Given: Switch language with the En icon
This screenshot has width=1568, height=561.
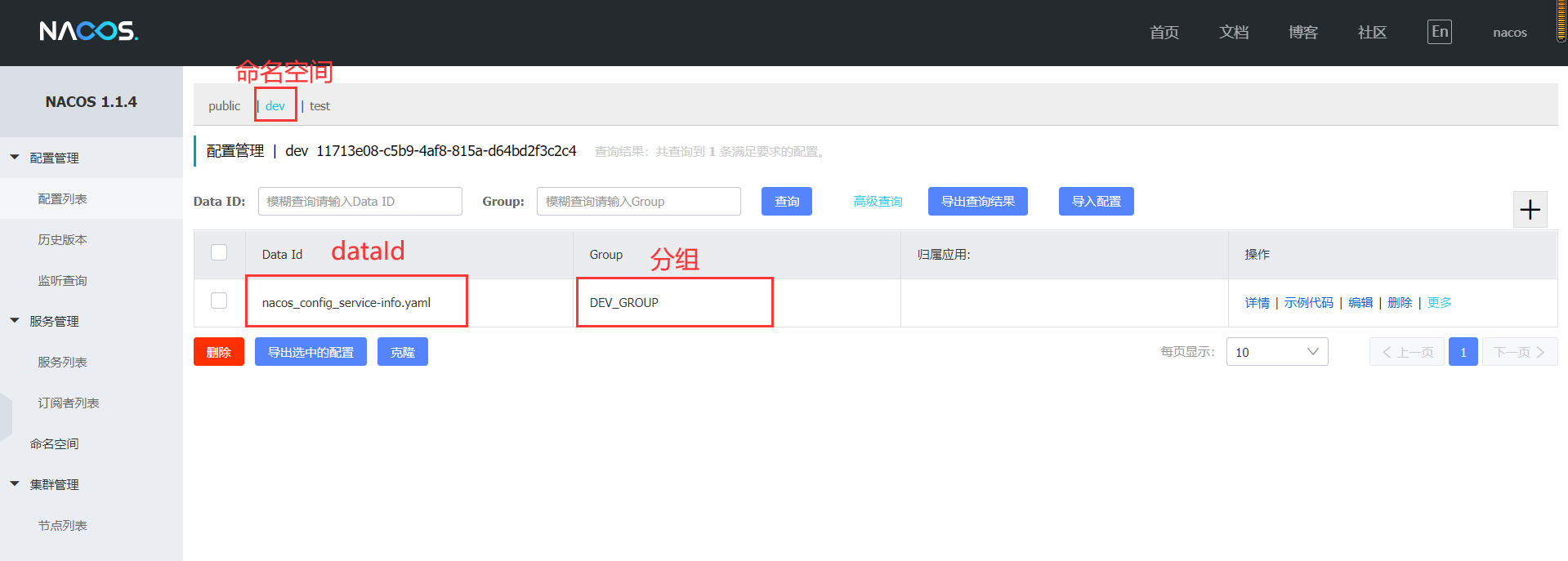Looking at the screenshot, I should [1440, 32].
